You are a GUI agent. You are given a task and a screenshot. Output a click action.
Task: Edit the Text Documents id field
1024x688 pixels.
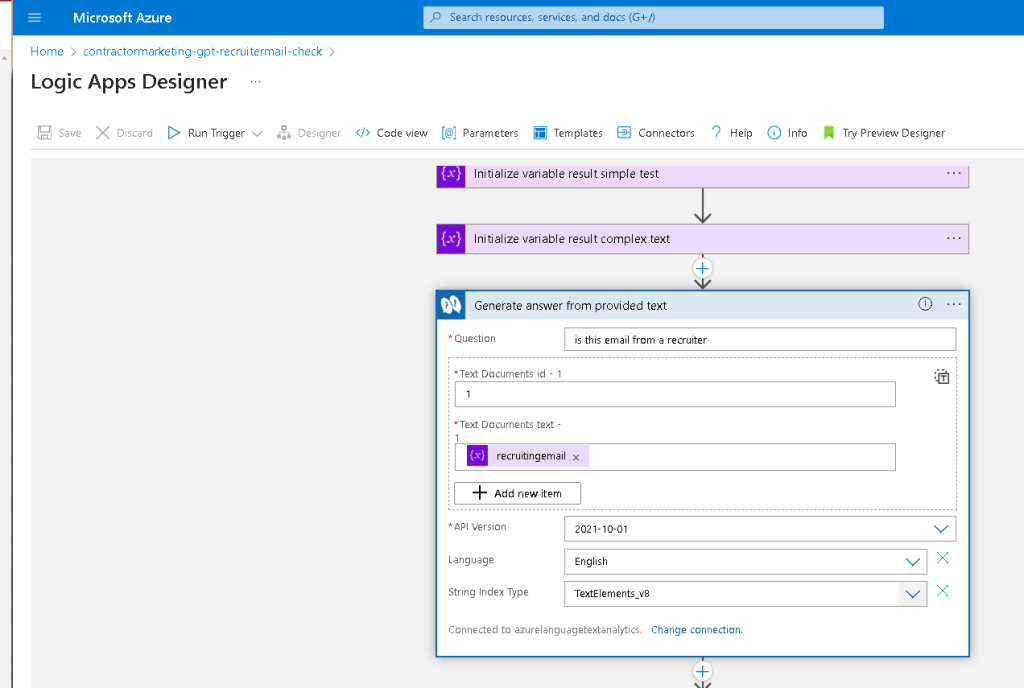click(x=675, y=394)
